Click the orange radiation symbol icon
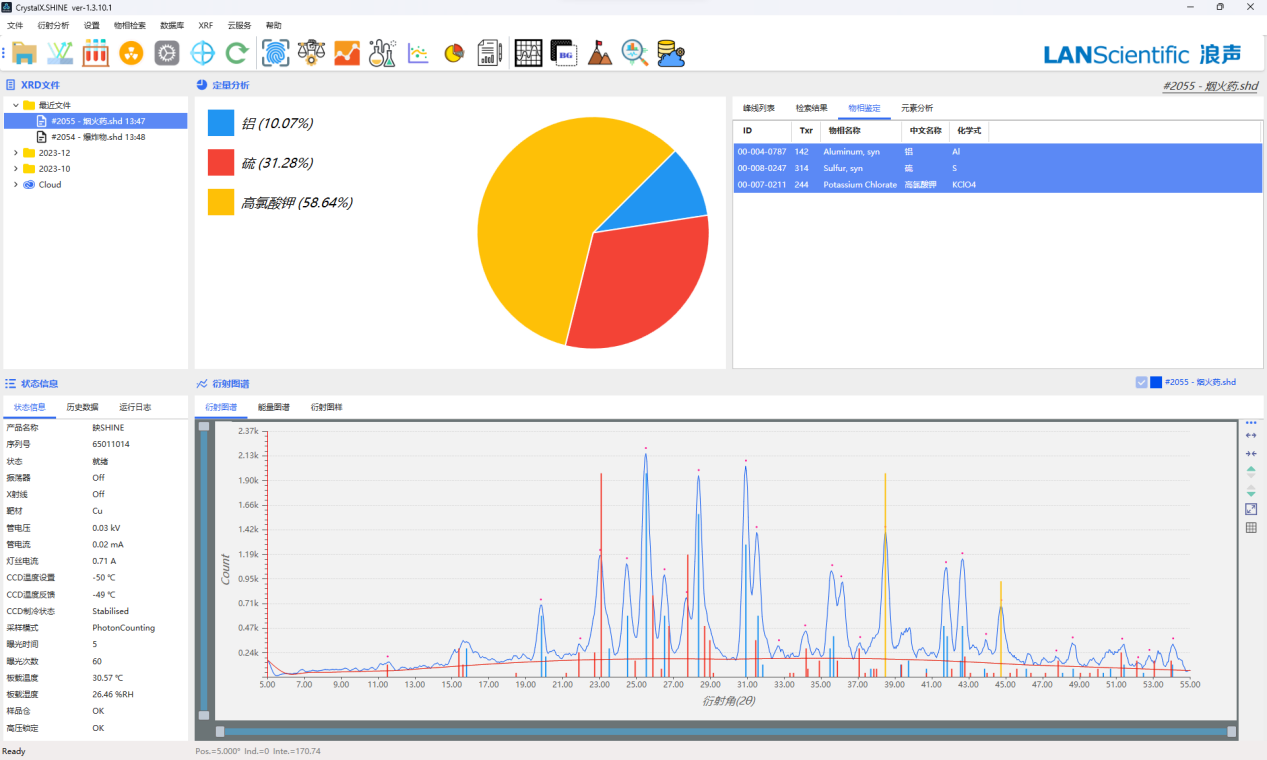Viewport: 1267px width, 760px height. click(x=132, y=53)
